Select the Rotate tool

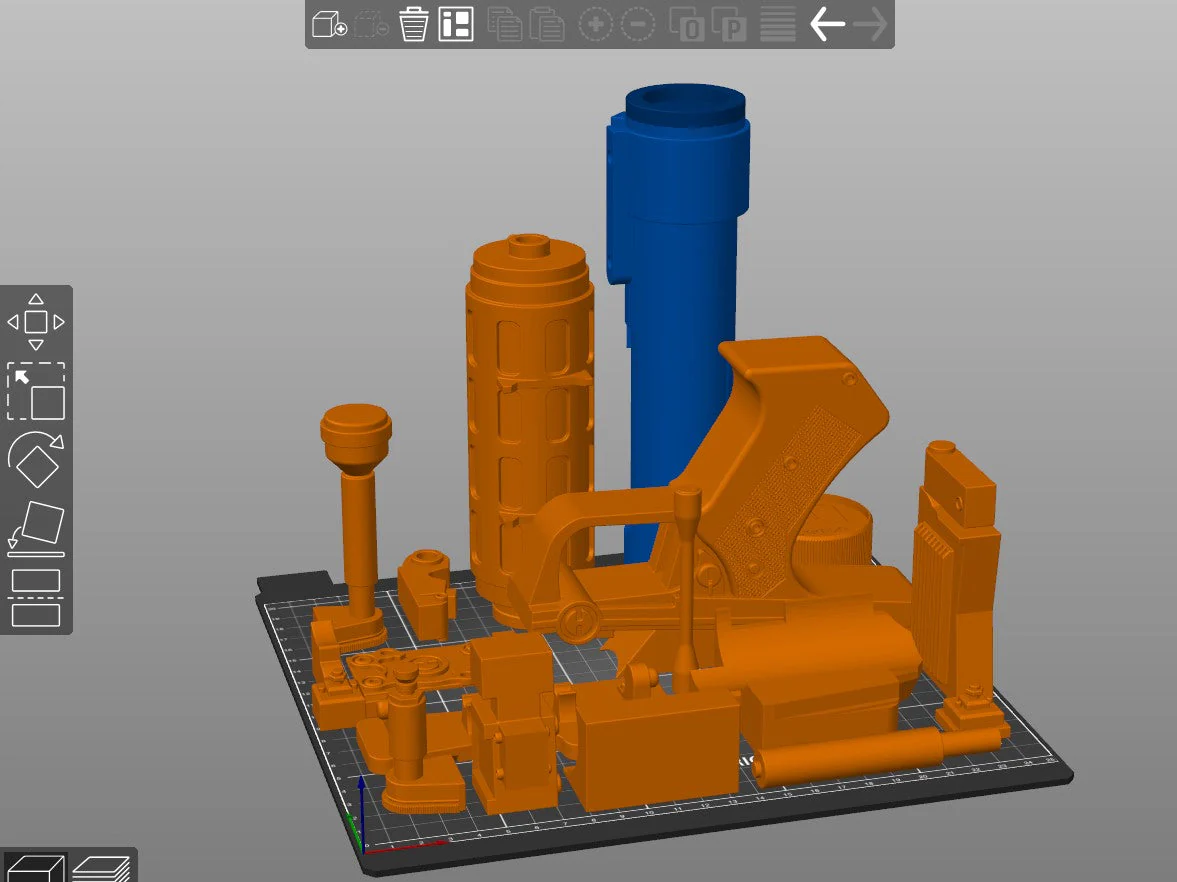point(36,459)
